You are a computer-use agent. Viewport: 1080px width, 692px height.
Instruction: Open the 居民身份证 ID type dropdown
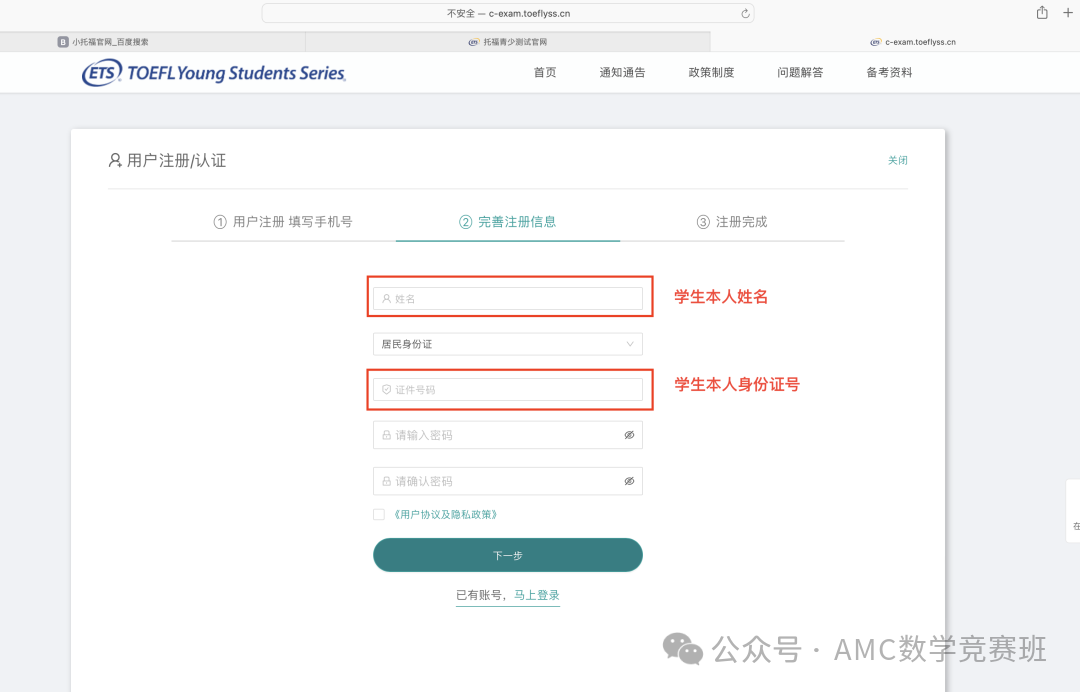click(508, 344)
